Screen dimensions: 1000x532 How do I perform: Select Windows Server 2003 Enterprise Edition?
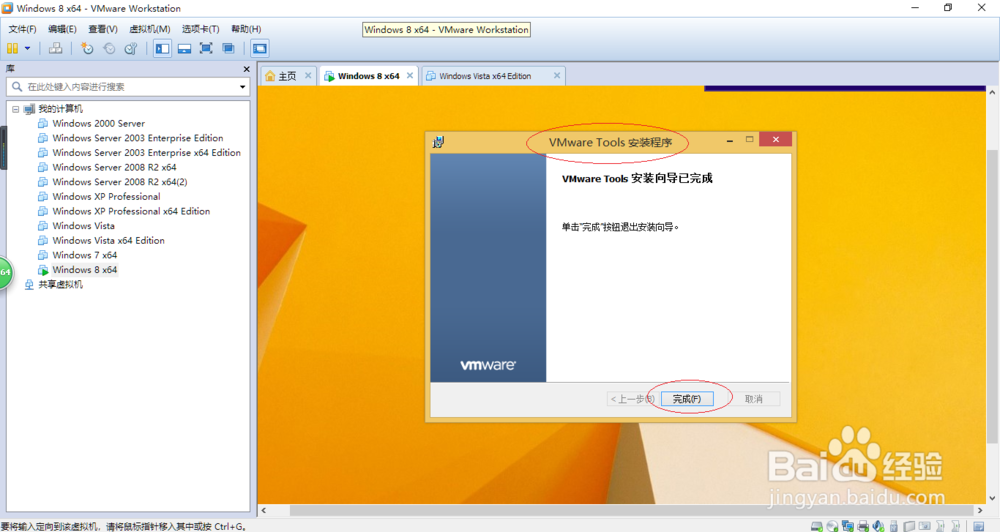point(137,138)
